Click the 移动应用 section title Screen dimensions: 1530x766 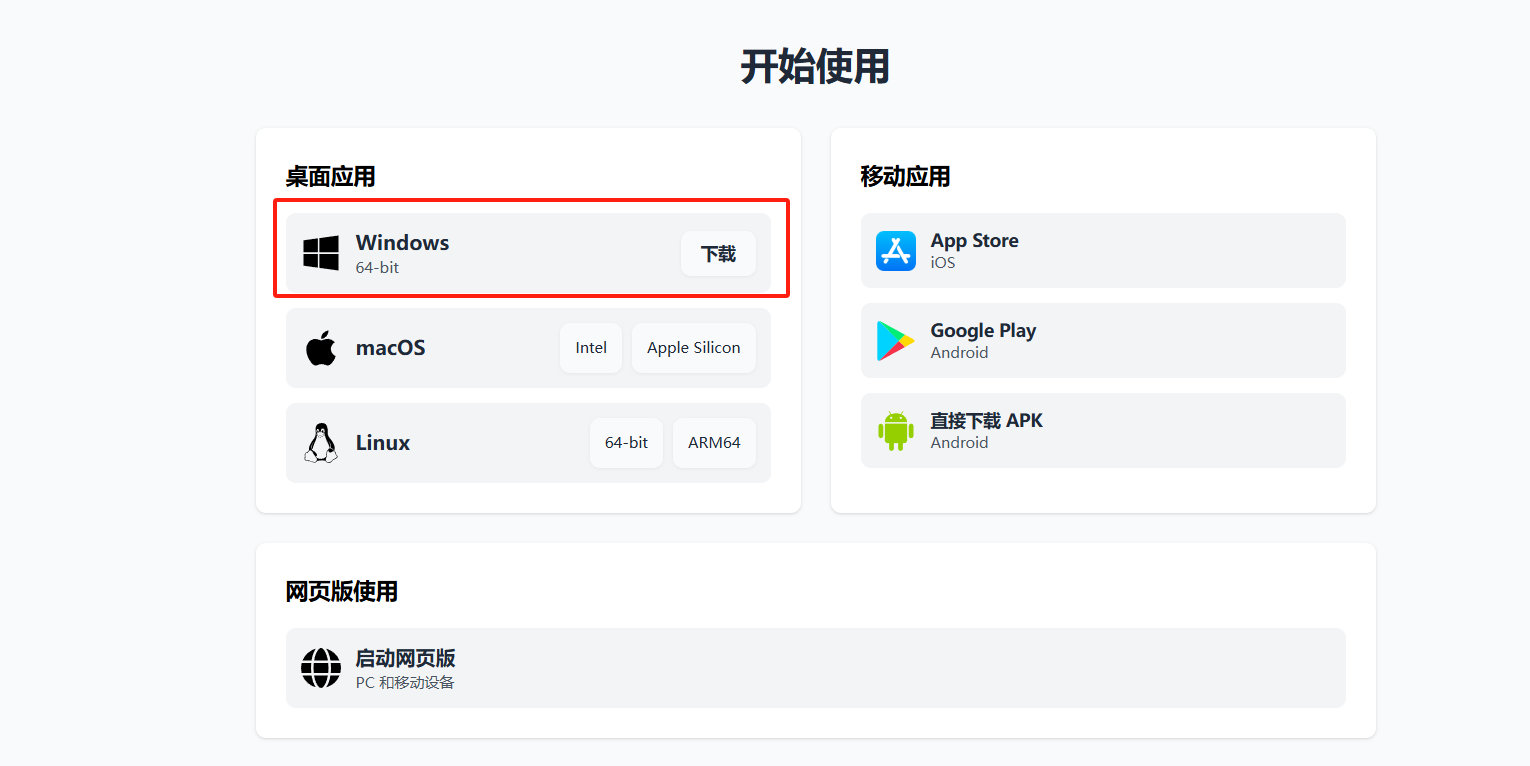906,177
